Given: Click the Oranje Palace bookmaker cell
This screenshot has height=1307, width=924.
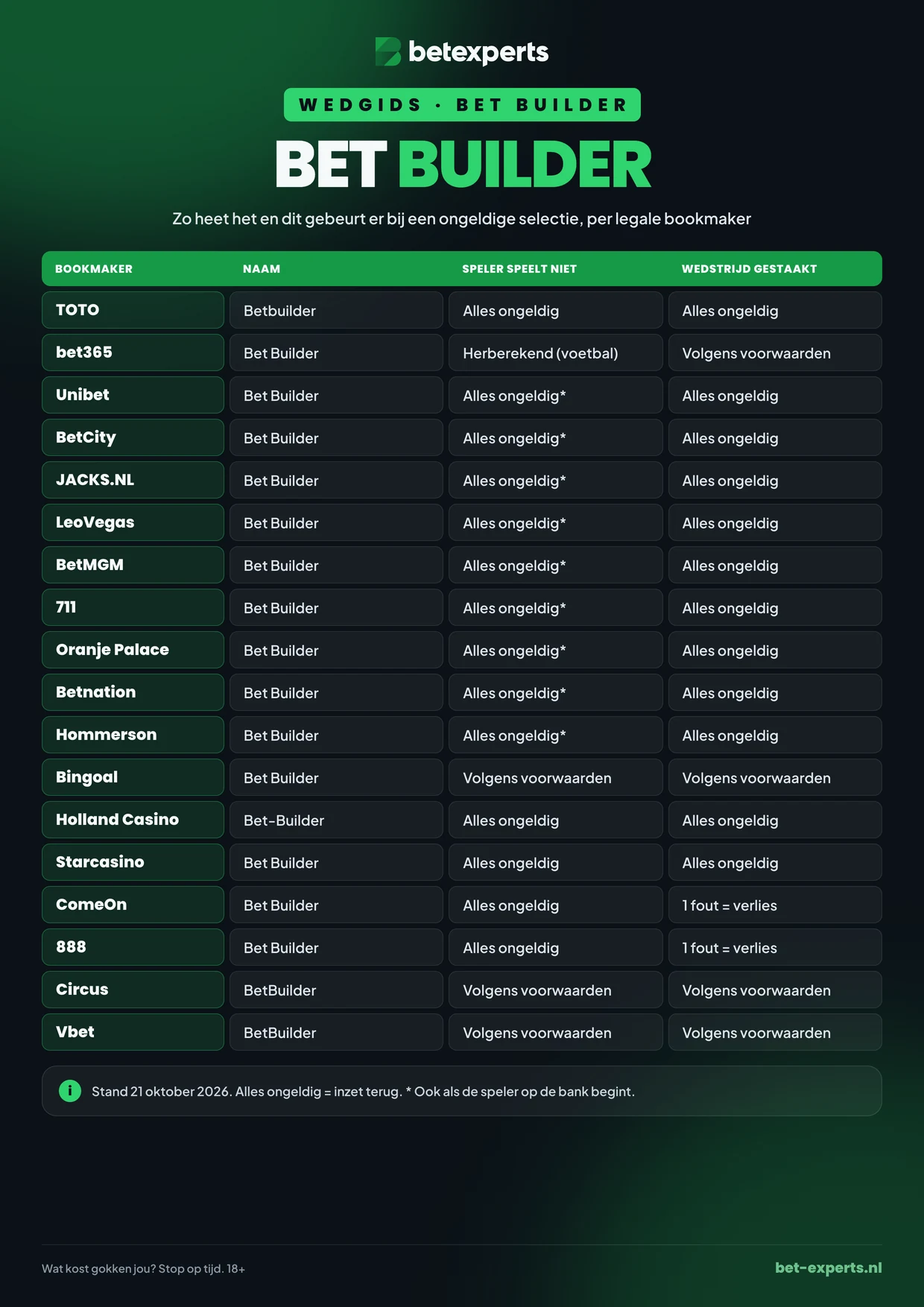Looking at the screenshot, I should point(133,650).
